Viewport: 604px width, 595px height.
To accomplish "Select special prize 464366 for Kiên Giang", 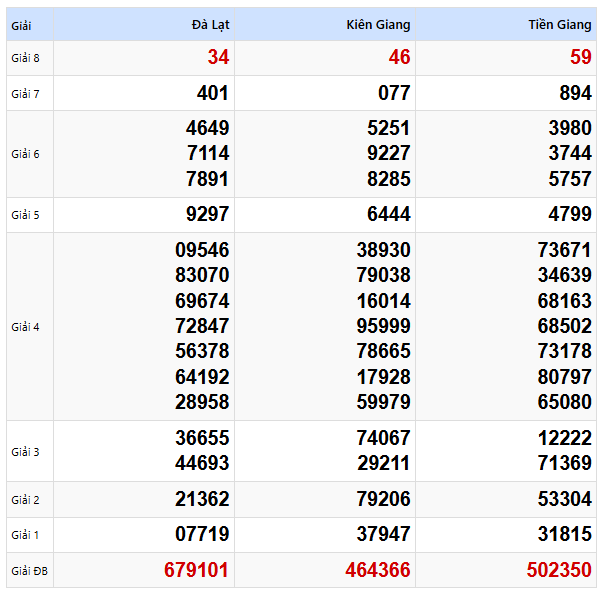I will (x=378, y=570).
